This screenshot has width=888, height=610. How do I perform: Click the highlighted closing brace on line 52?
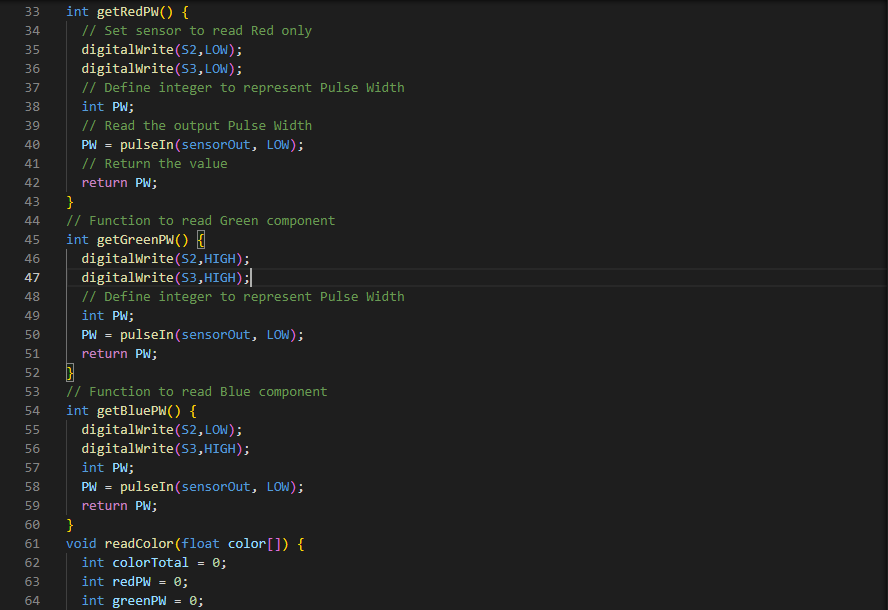pyautogui.click(x=70, y=373)
